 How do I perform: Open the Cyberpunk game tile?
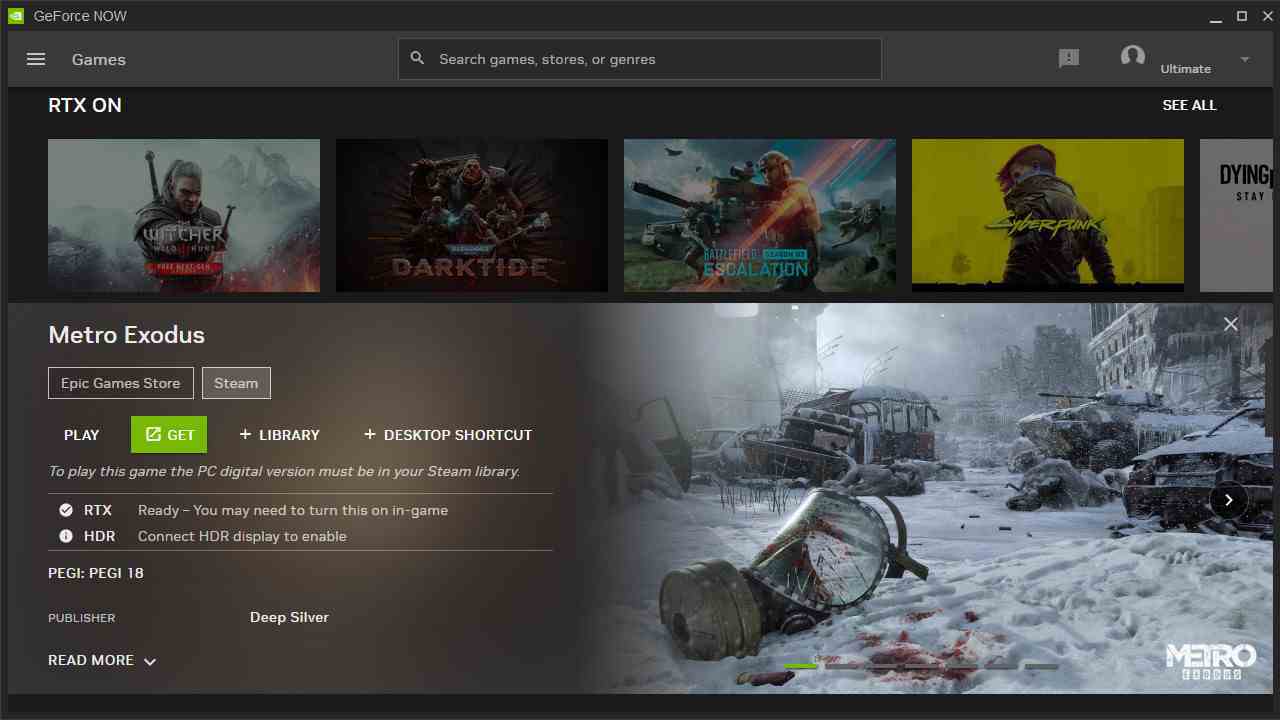pyautogui.click(x=1048, y=215)
